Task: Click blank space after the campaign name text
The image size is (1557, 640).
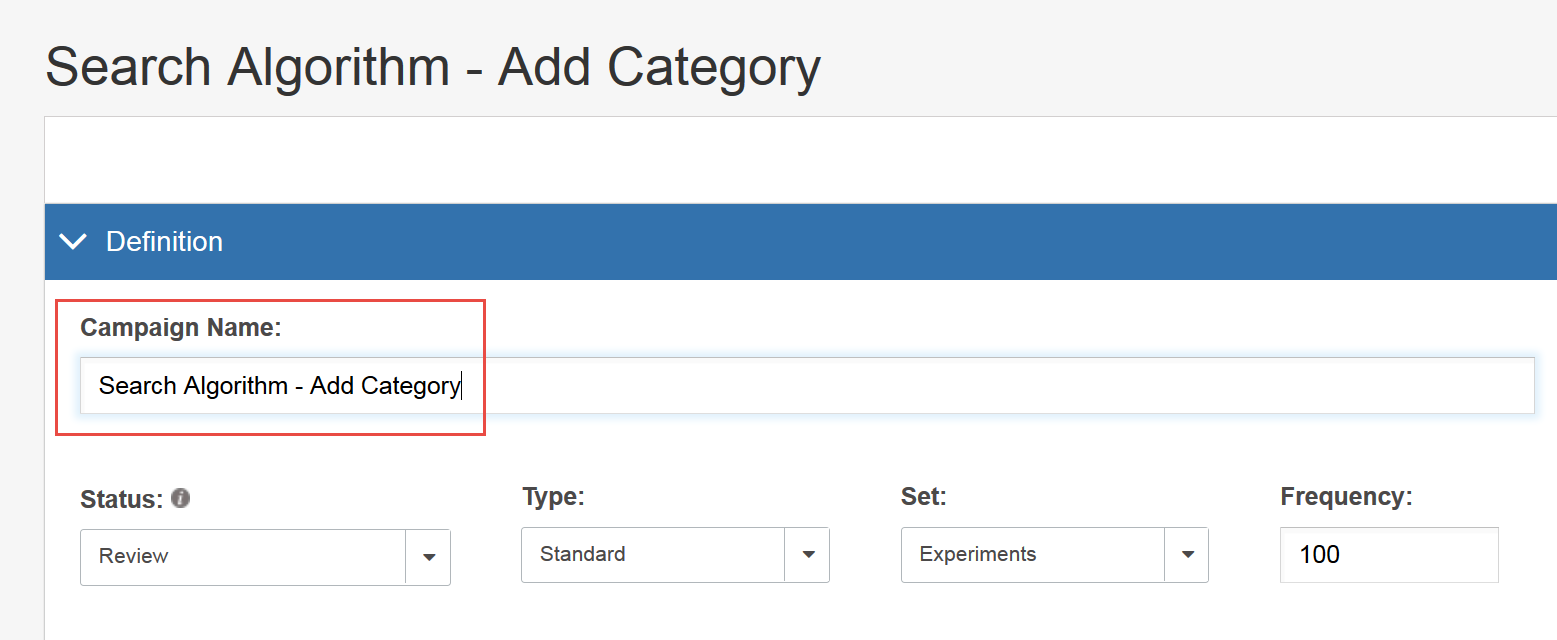Action: click(x=1000, y=386)
